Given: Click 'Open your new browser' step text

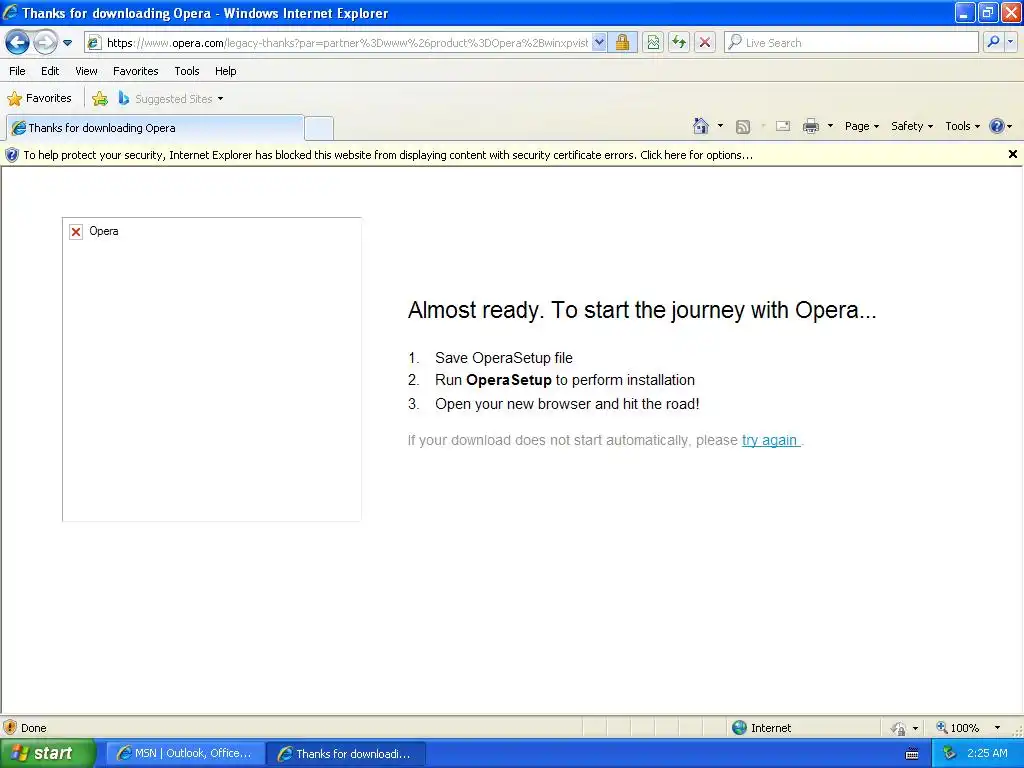Looking at the screenshot, I should pos(567,404).
